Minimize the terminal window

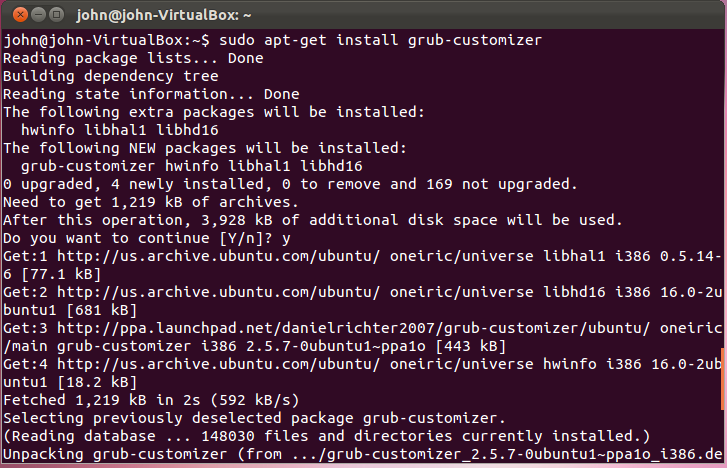(x=38, y=15)
